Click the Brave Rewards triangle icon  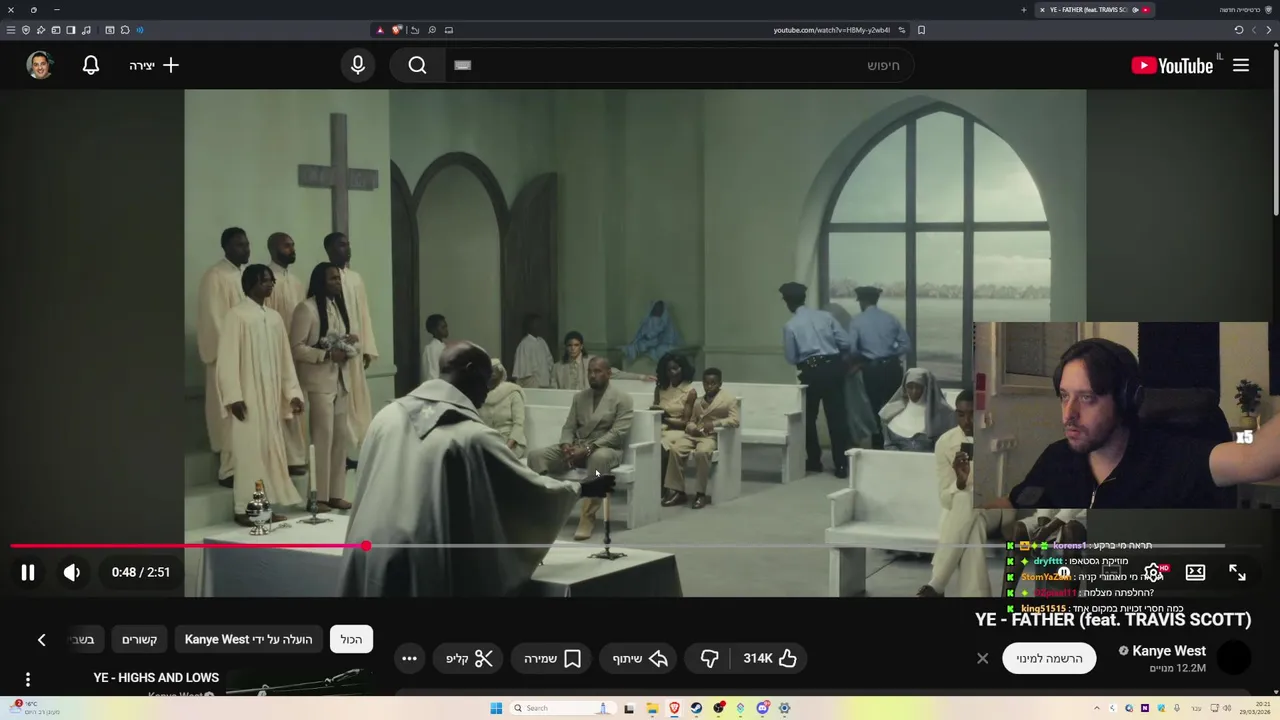[x=380, y=30]
